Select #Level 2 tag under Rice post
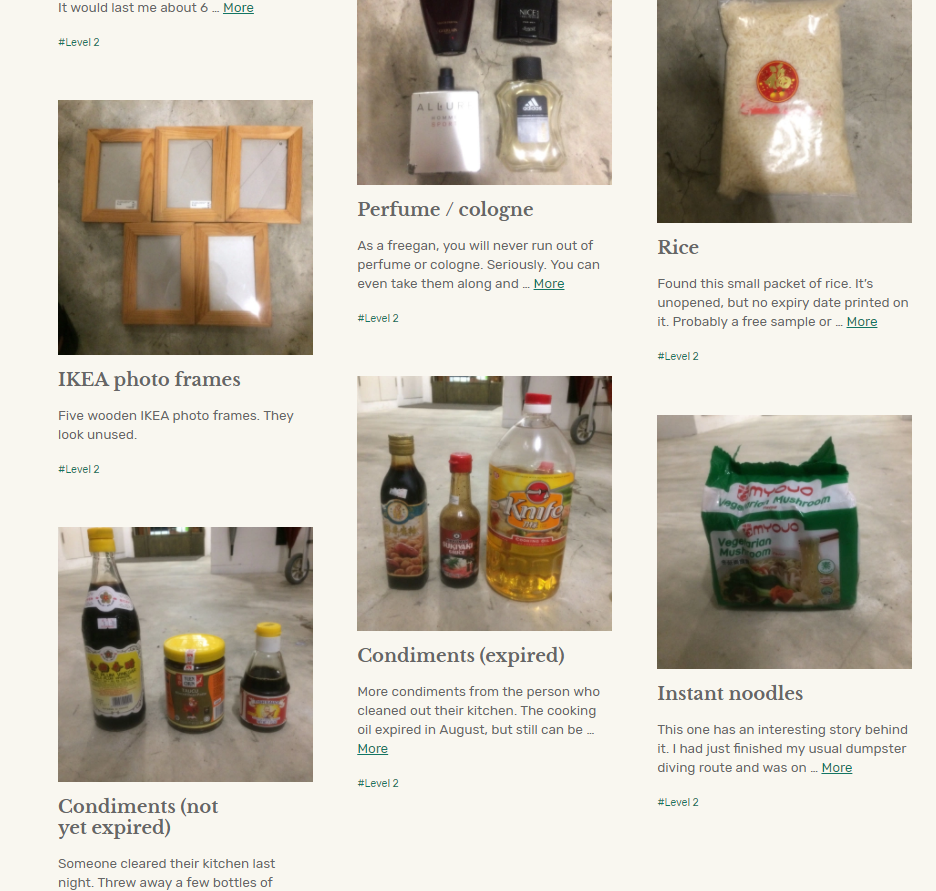936x891 pixels. pos(678,356)
